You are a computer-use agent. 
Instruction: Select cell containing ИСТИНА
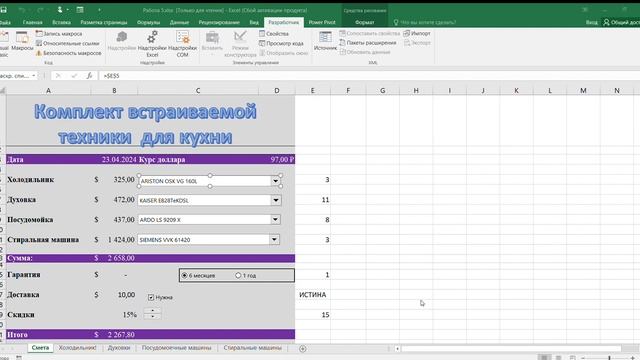pyautogui.click(x=313, y=295)
